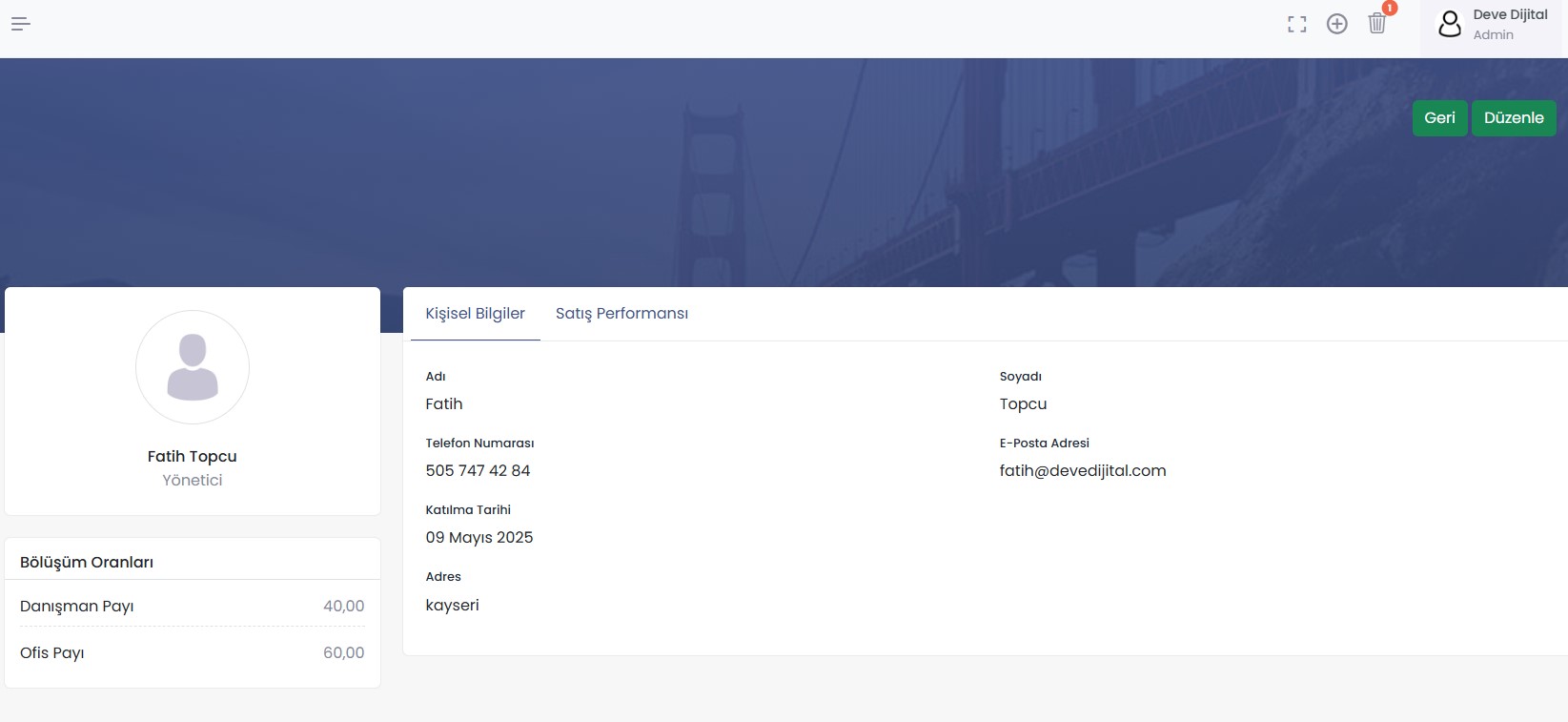
Task: Enter fullscreen mode using the top bar icon
Action: pyautogui.click(x=1296, y=25)
